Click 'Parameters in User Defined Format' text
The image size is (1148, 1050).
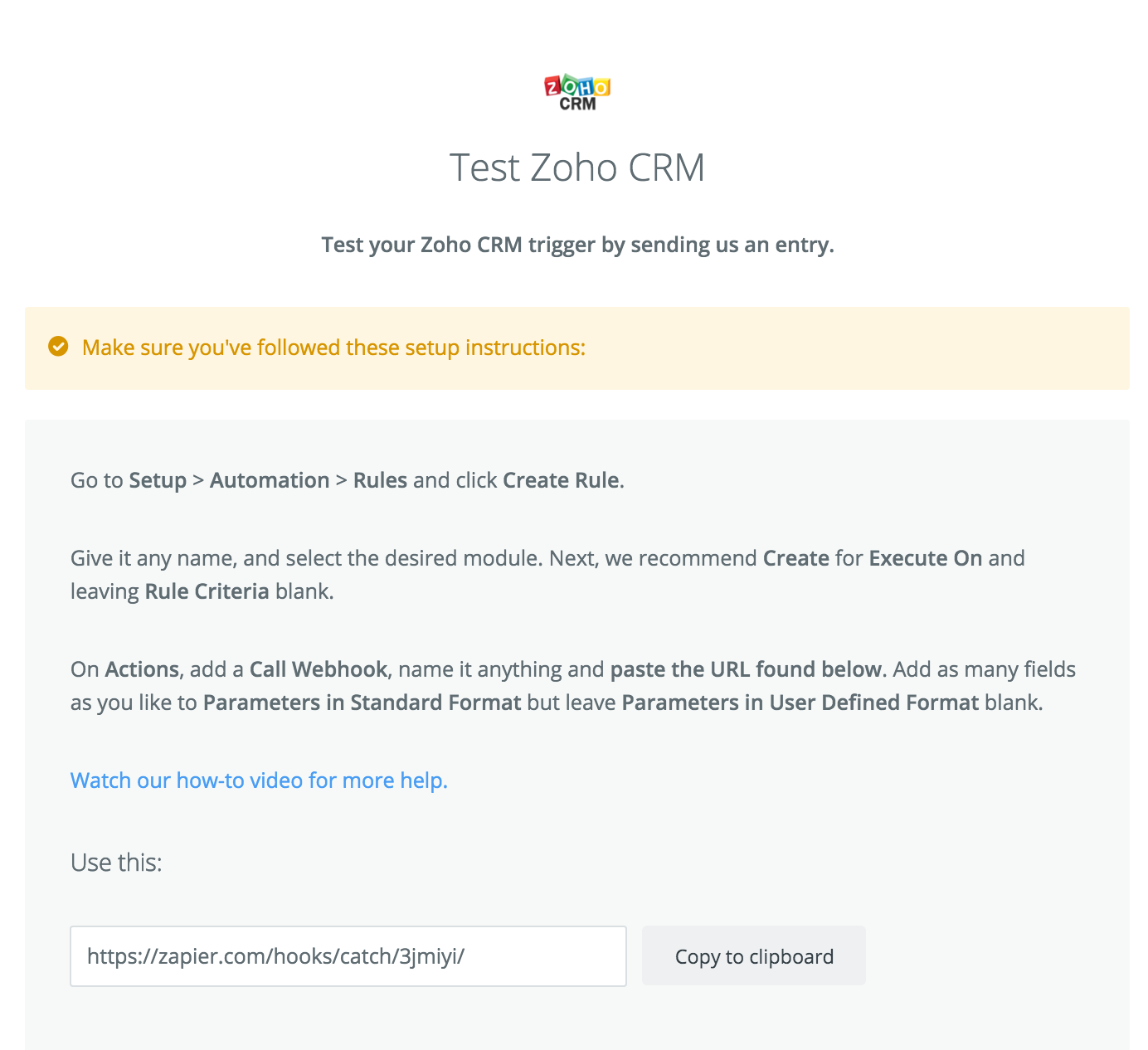[800, 703]
